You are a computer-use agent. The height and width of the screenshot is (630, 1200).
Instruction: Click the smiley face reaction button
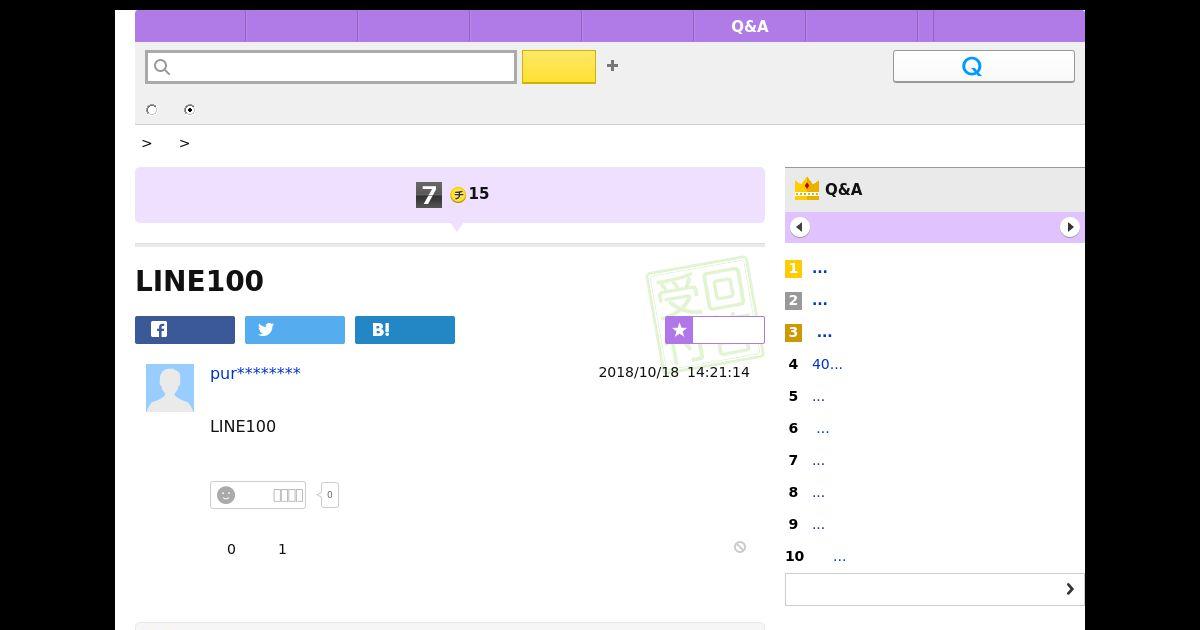[258, 495]
